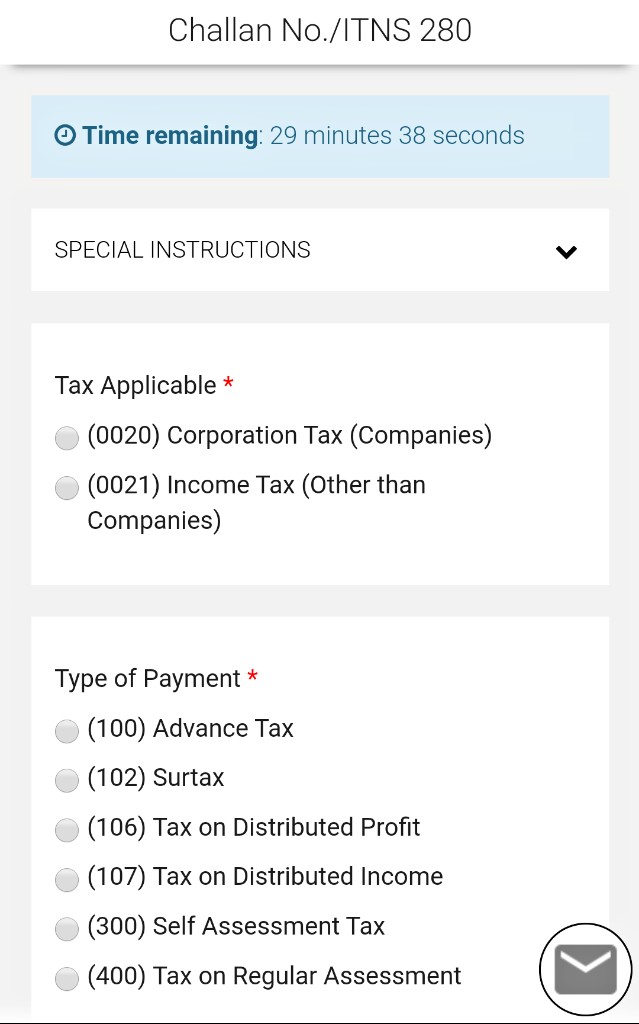Pick the (102) Surtax radio button
Screen dimensions: 639x1024
point(67,780)
